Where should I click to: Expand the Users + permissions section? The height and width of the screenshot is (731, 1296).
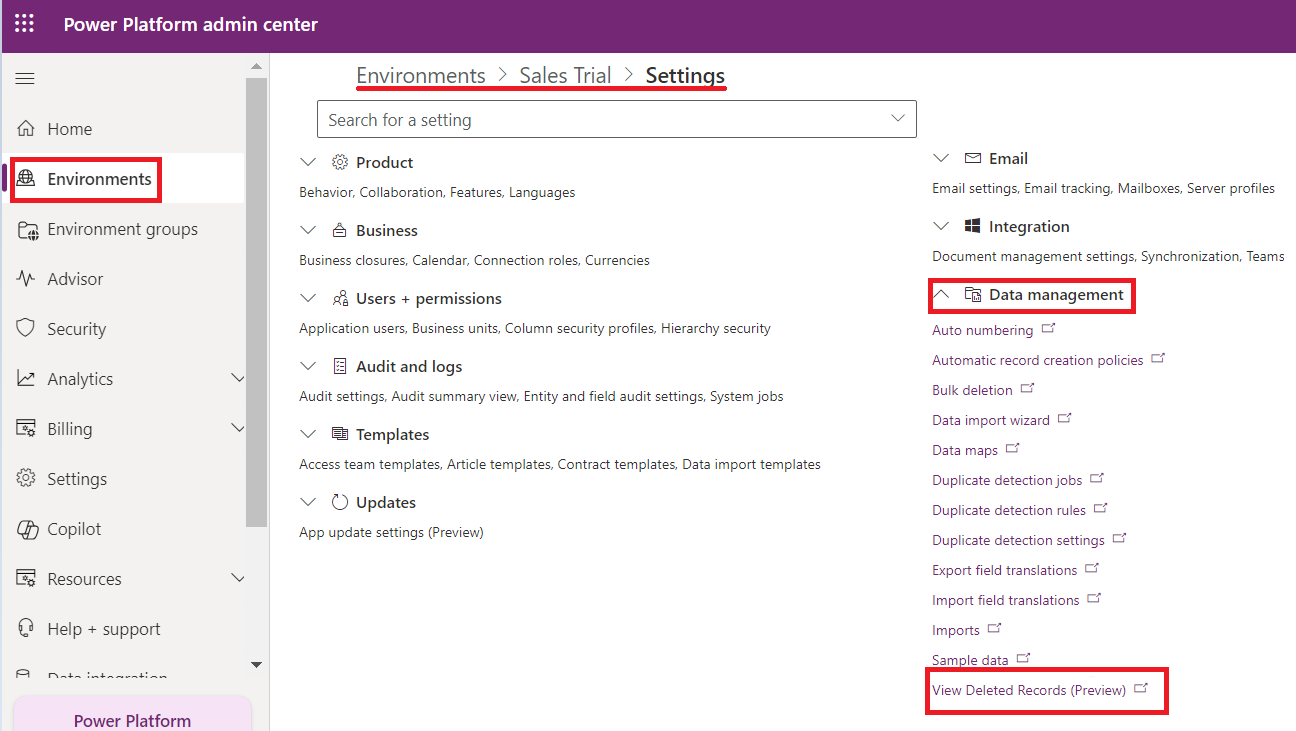[x=308, y=298]
